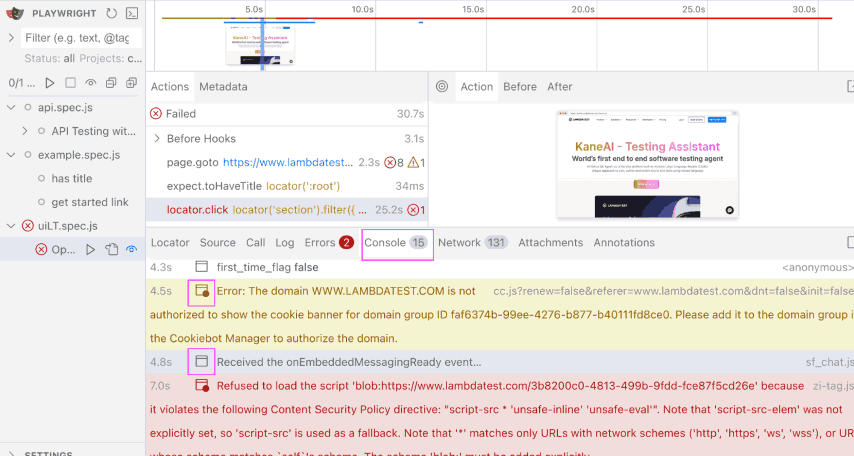The height and width of the screenshot is (456, 854).
Task: Switch to the Network tab
Action: click(459, 243)
